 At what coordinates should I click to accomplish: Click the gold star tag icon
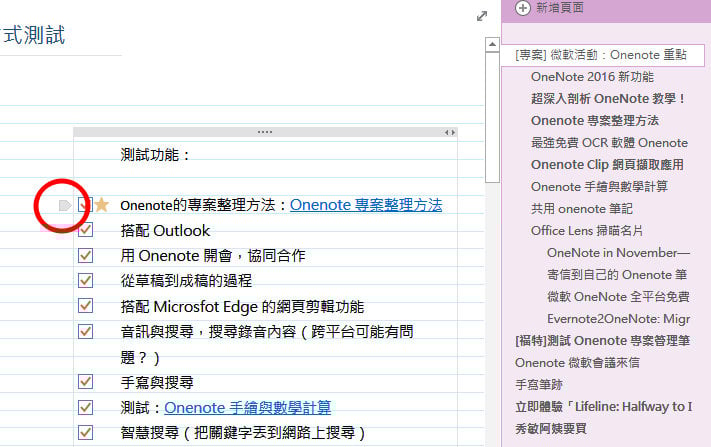click(x=102, y=205)
